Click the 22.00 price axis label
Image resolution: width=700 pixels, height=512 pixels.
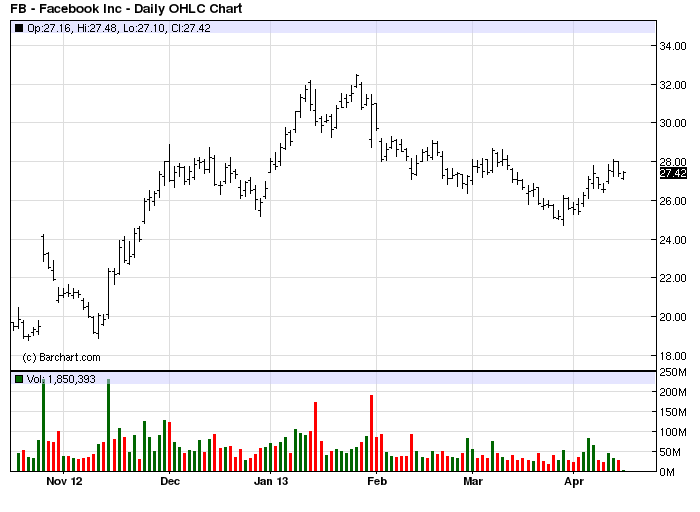(673, 278)
